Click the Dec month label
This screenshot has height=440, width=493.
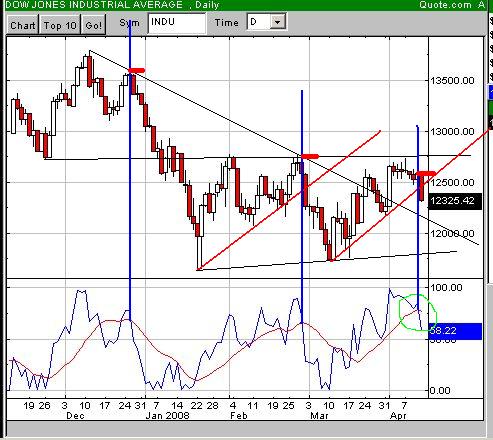tap(75, 416)
